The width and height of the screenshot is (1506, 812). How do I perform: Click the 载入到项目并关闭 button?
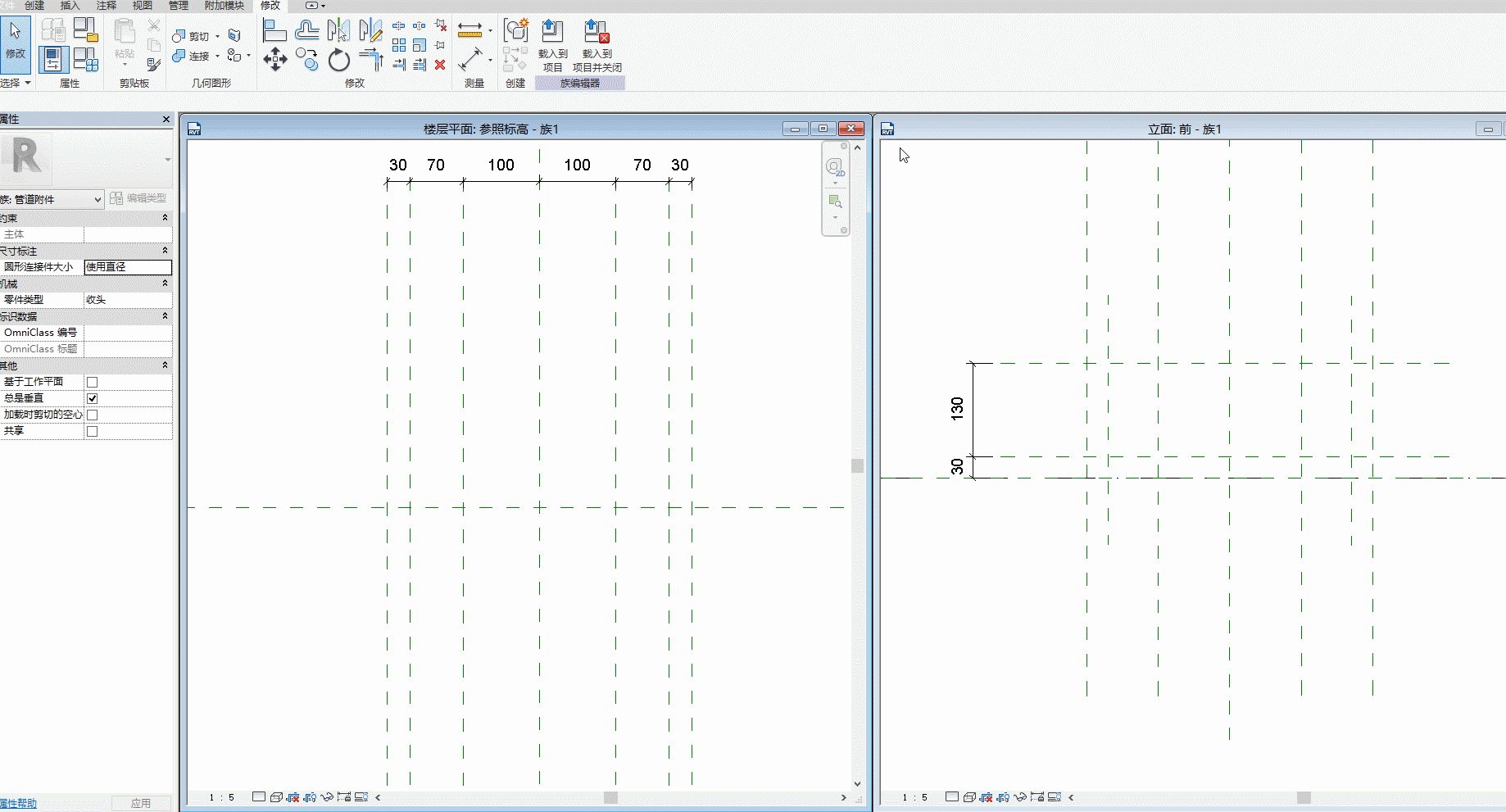(x=597, y=46)
